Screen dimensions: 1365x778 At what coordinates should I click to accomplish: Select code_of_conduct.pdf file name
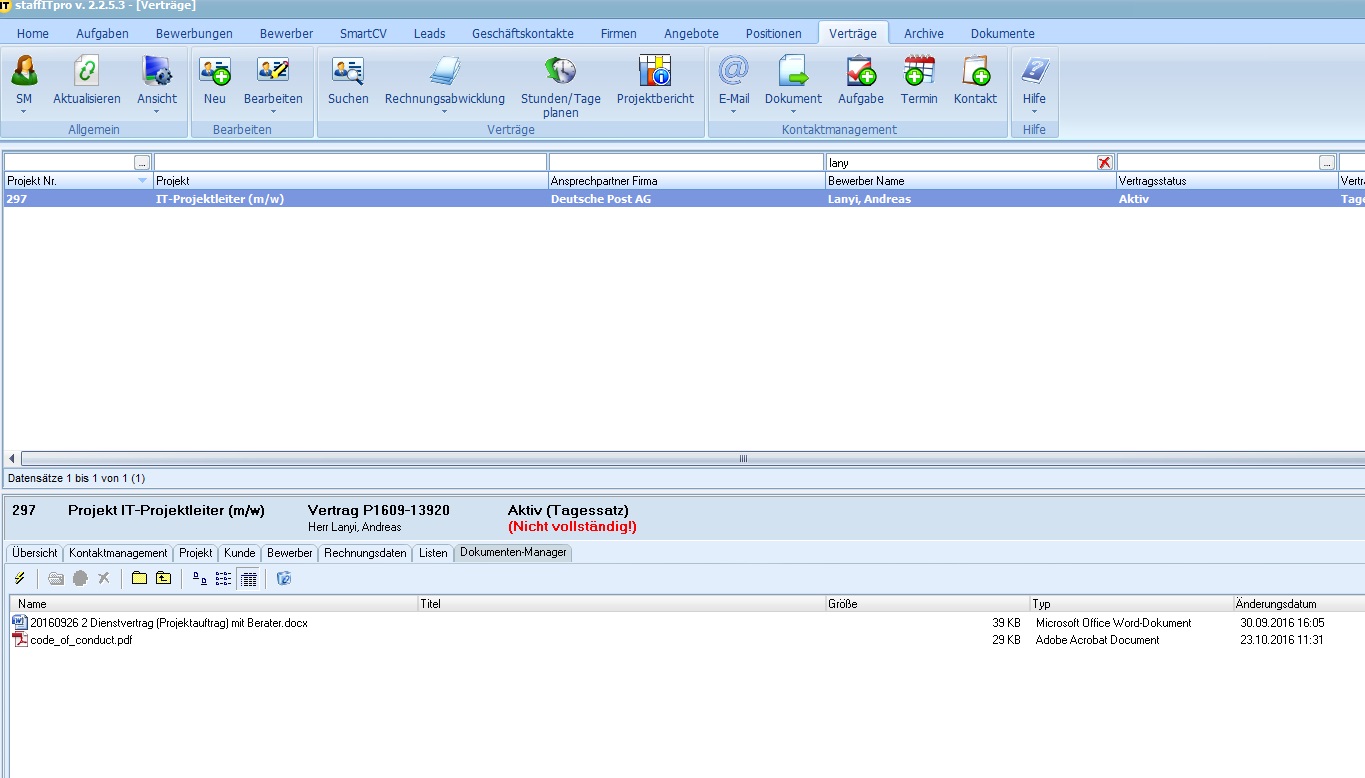[x=81, y=640]
